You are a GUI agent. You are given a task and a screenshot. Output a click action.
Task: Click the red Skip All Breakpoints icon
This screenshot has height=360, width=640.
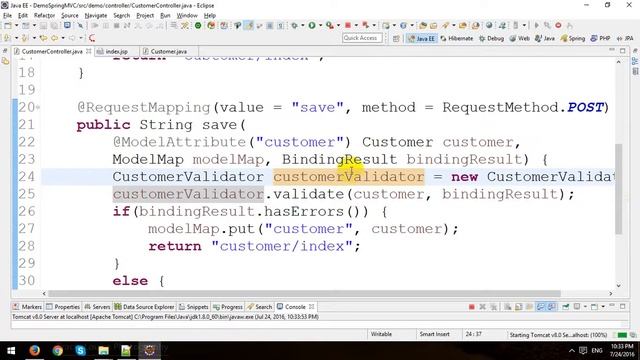point(558,25)
